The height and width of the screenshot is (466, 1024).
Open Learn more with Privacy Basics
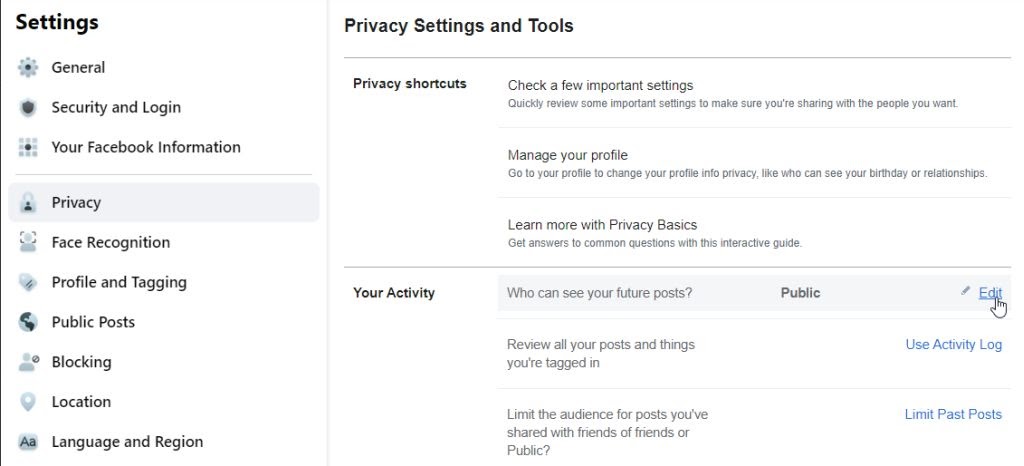602,225
